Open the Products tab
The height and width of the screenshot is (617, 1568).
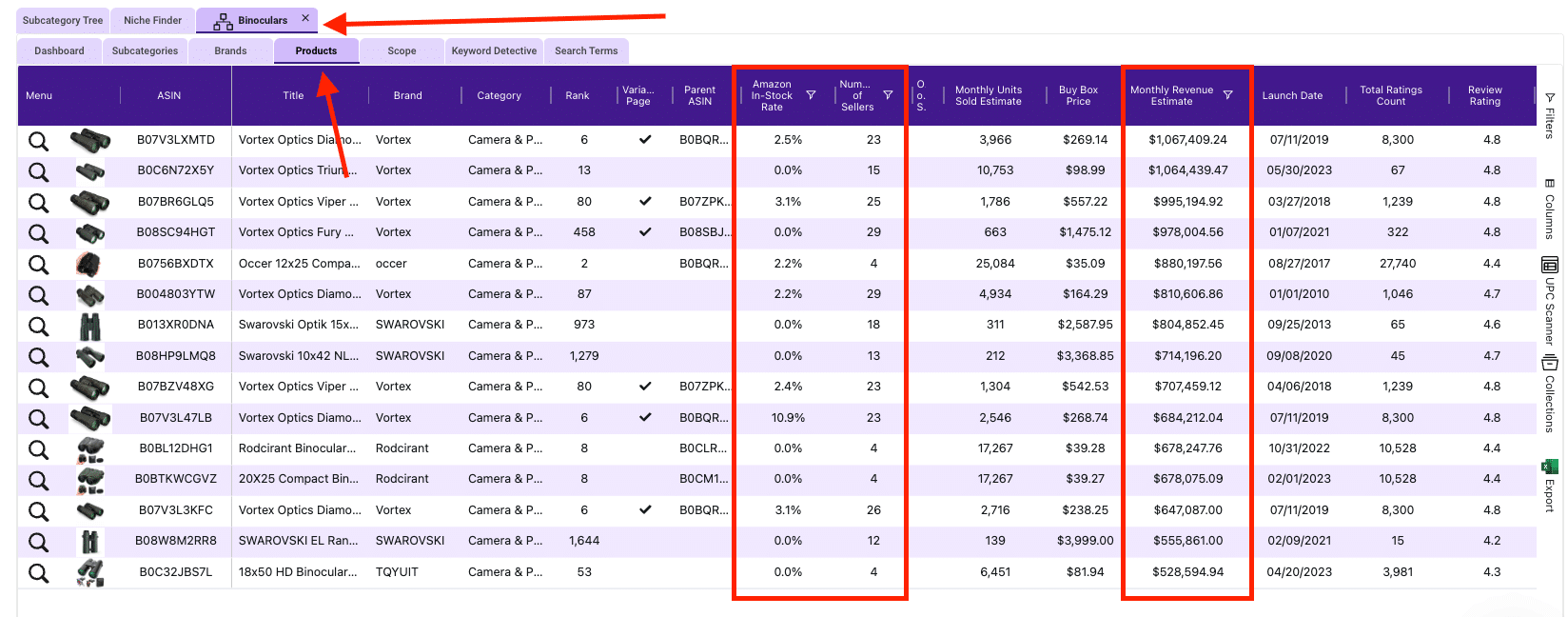tap(316, 51)
